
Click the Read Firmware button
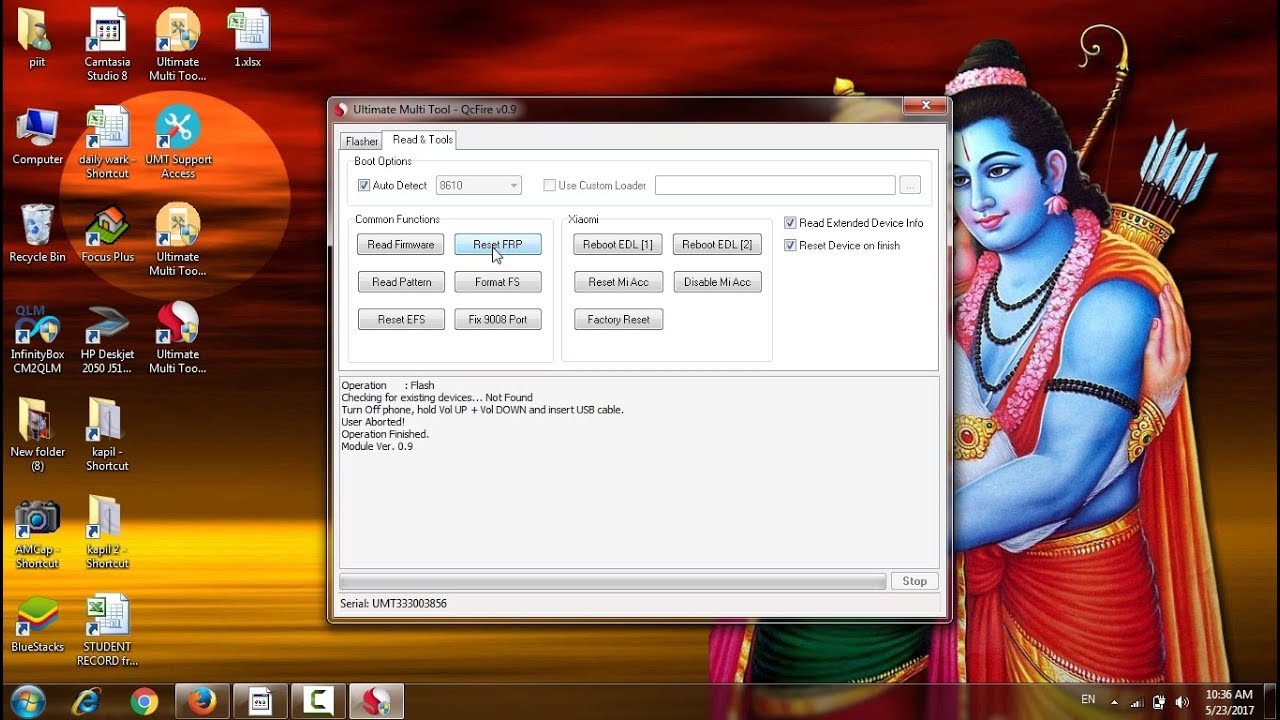401,244
